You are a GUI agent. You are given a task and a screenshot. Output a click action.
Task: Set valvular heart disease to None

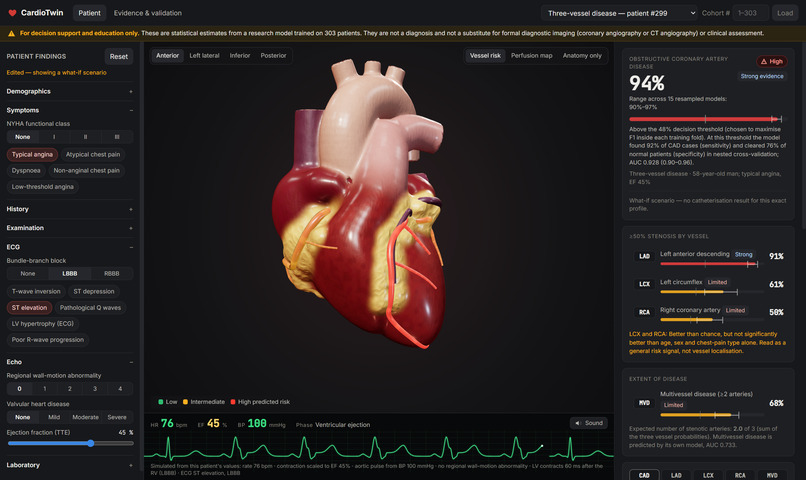(x=23, y=417)
